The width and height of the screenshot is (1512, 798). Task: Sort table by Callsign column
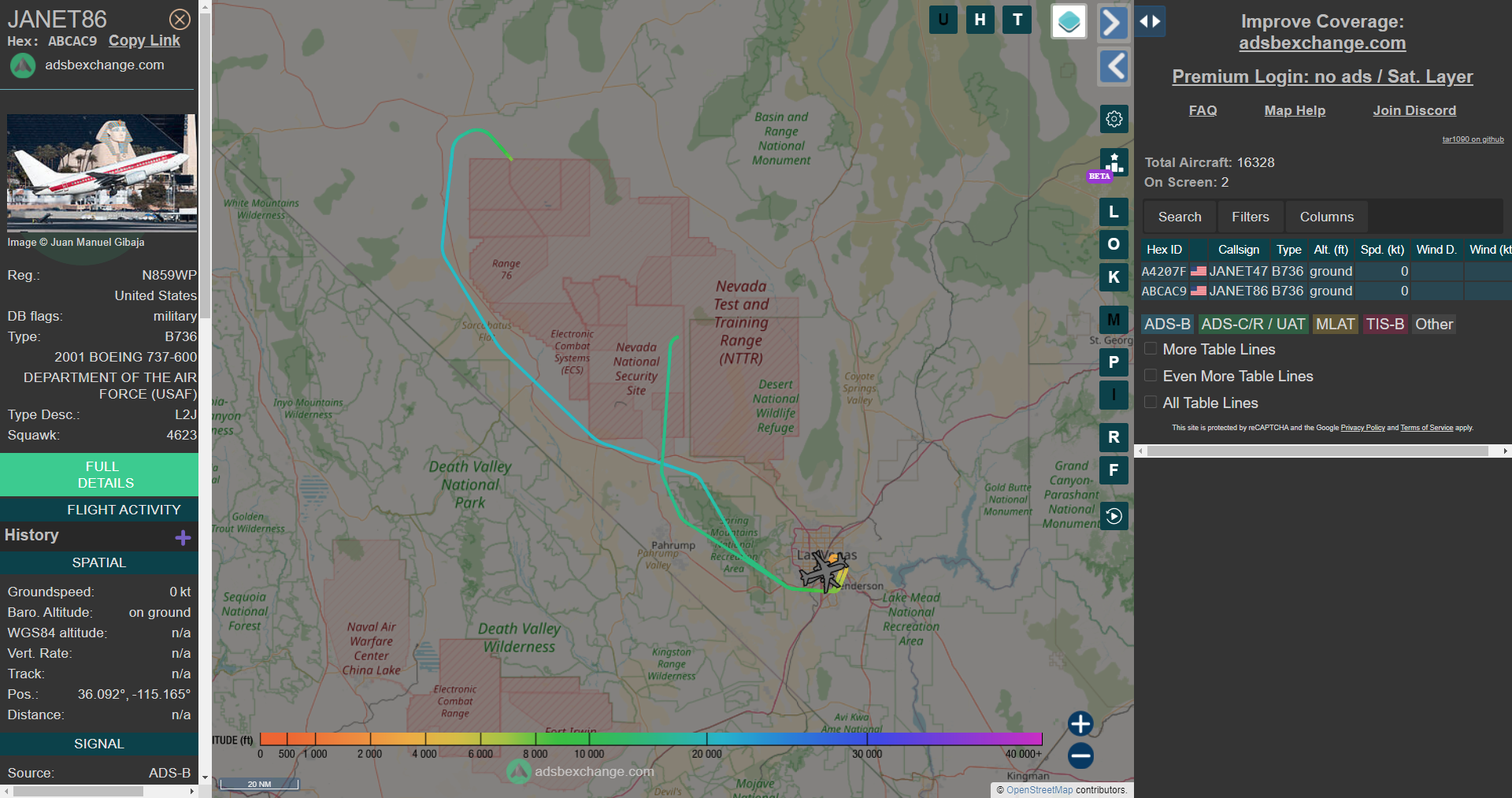pyautogui.click(x=1239, y=250)
